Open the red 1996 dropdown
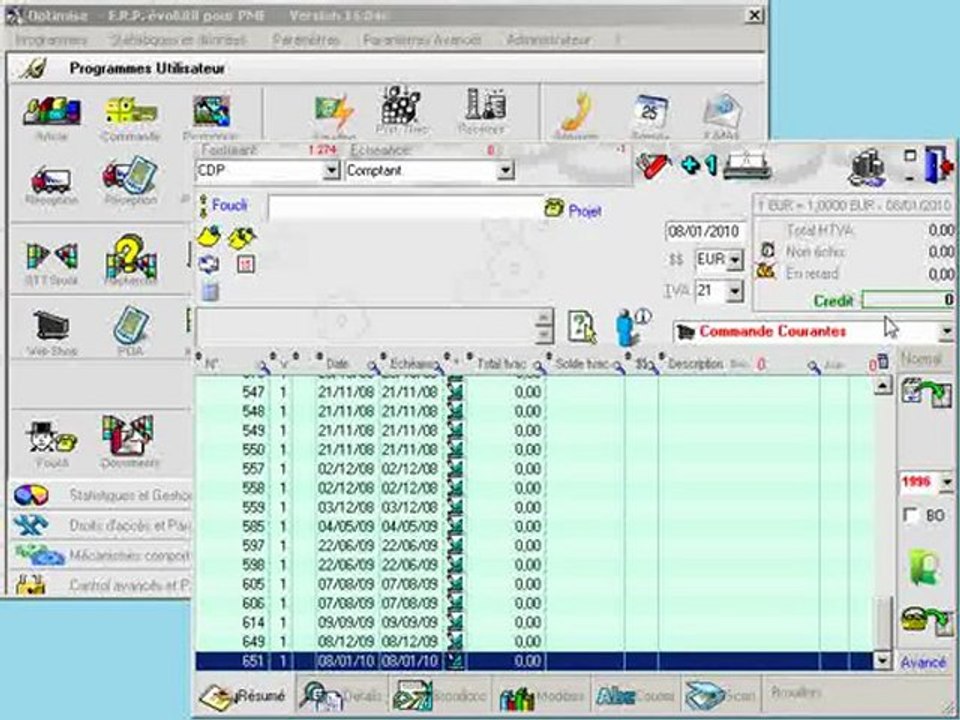Viewport: 960px width, 720px height. click(x=947, y=482)
